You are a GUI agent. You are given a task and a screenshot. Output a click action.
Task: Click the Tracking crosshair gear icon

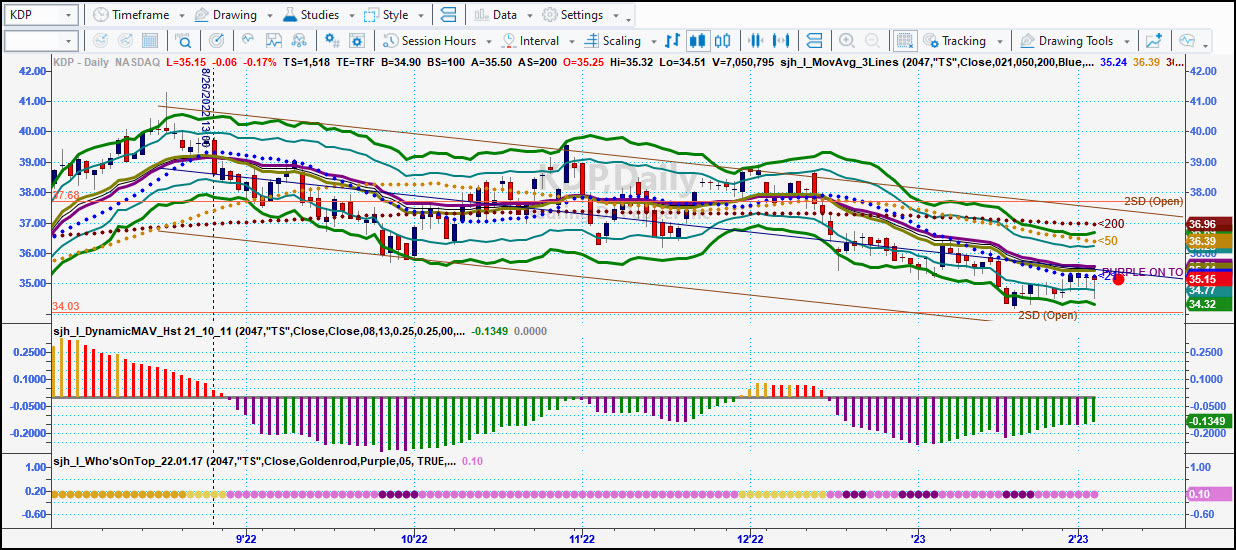point(931,41)
